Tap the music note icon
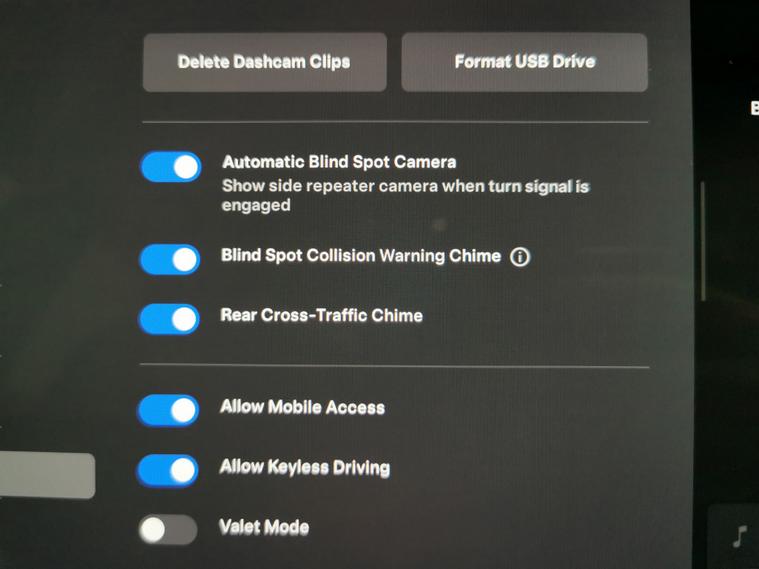This screenshot has width=759, height=569. [x=740, y=536]
